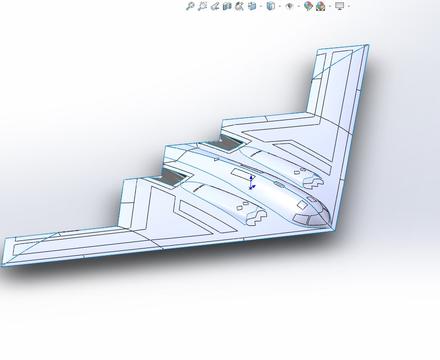
Task: Expand the Apply Scene dropdown arrow
Action: pos(330,6)
